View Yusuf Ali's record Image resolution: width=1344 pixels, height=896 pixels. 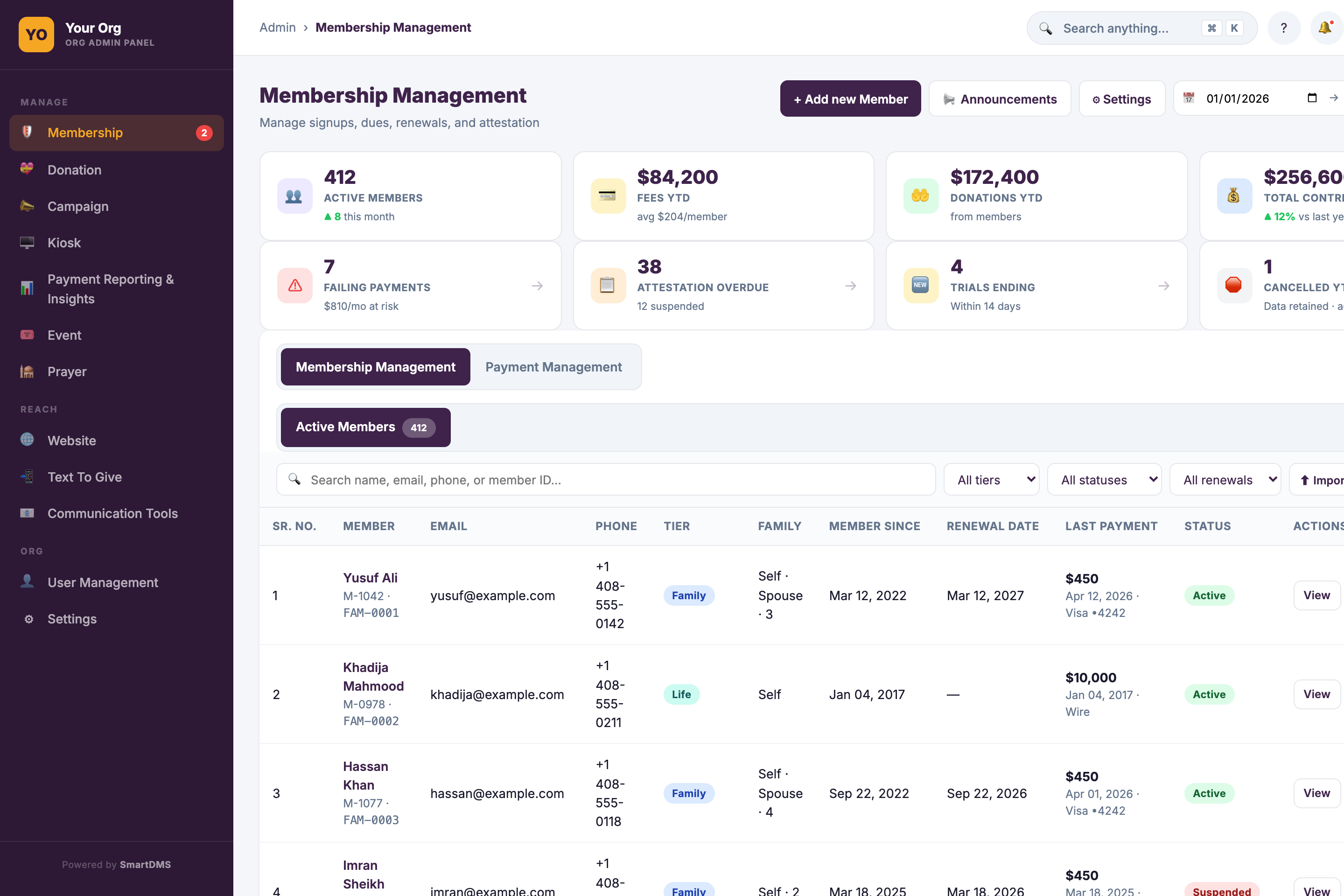pos(1316,595)
